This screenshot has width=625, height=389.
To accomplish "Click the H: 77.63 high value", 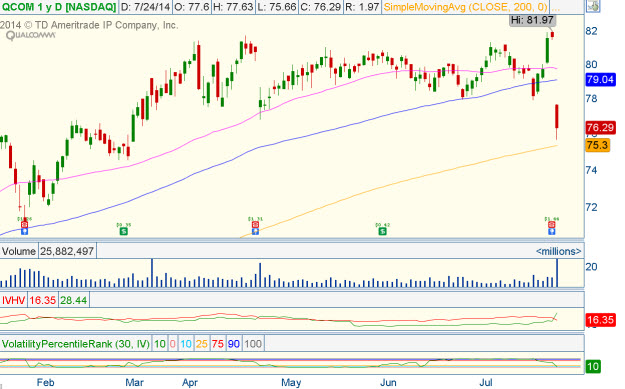I will [233, 7].
